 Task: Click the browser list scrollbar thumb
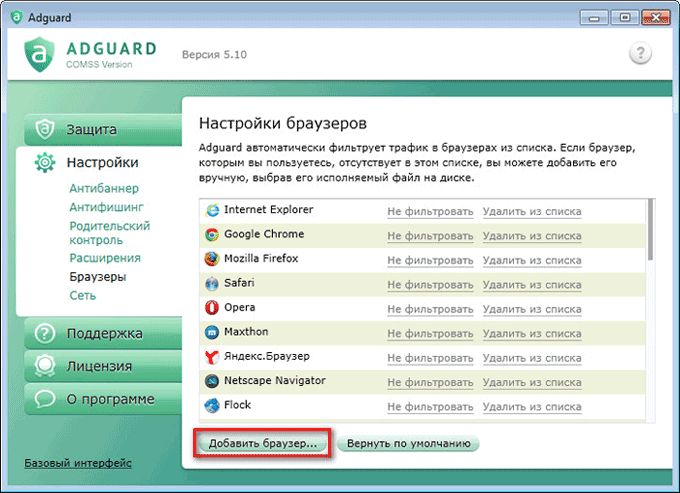pyautogui.click(x=650, y=229)
